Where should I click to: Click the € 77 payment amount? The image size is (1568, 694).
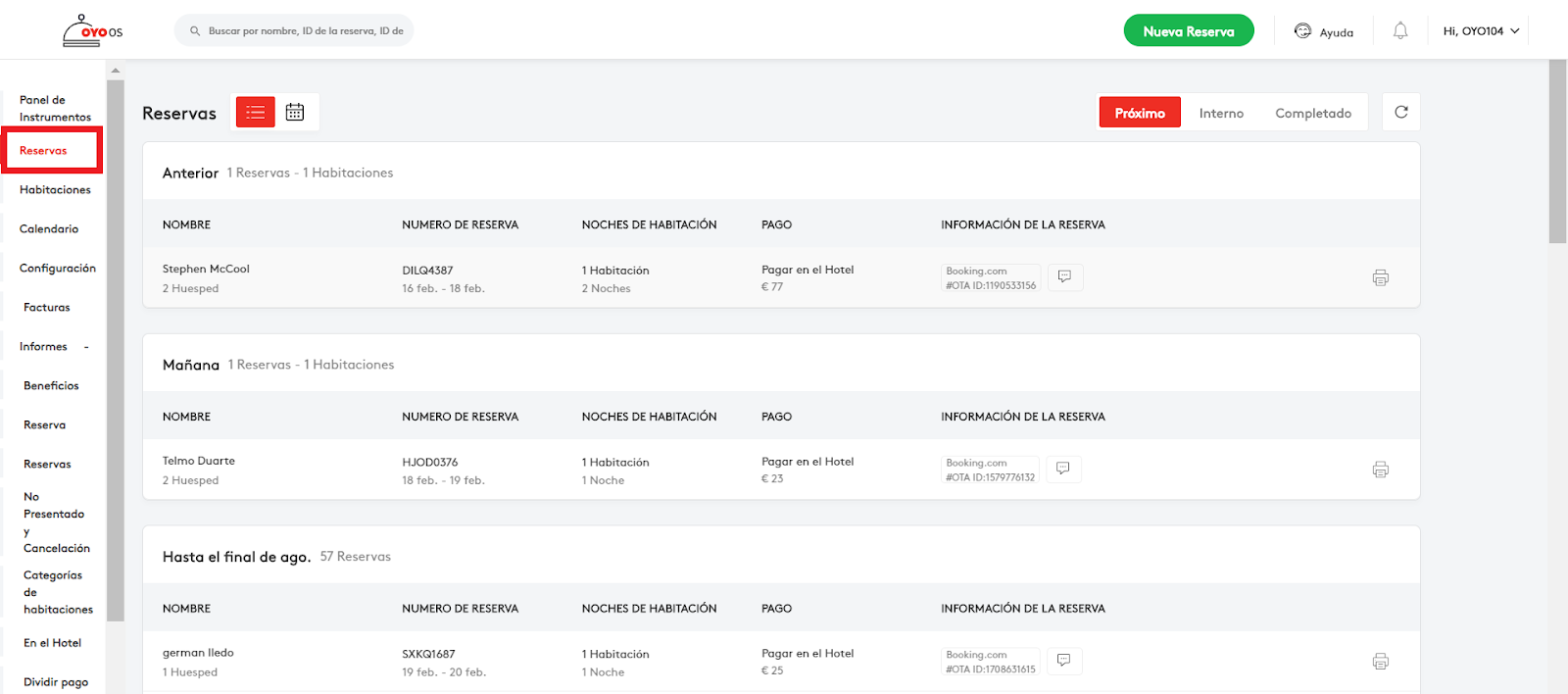772,287
